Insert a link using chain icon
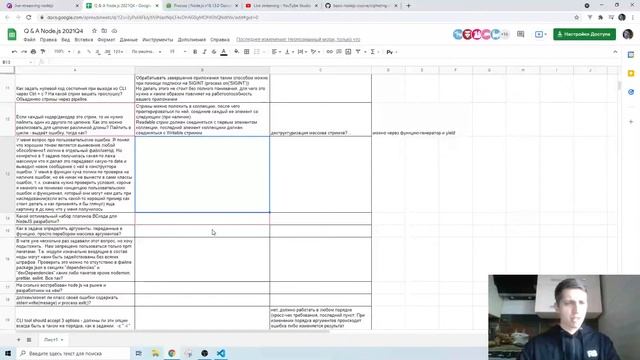 [x=329, y=52]
